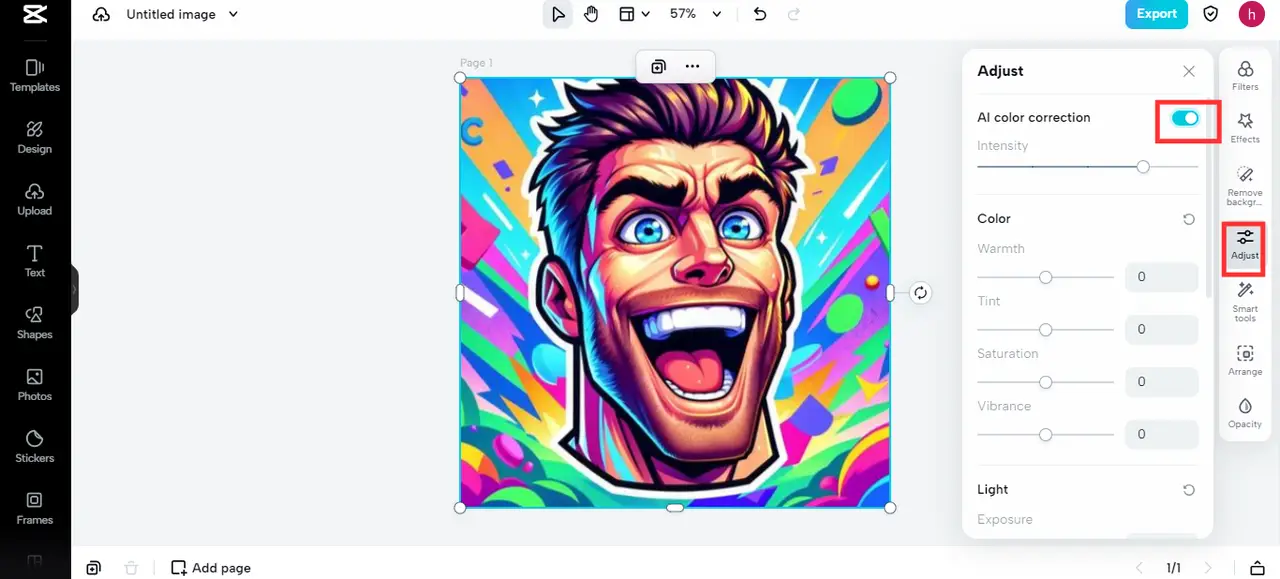Open the canvas layout resize dropdown

click(633, 14)
